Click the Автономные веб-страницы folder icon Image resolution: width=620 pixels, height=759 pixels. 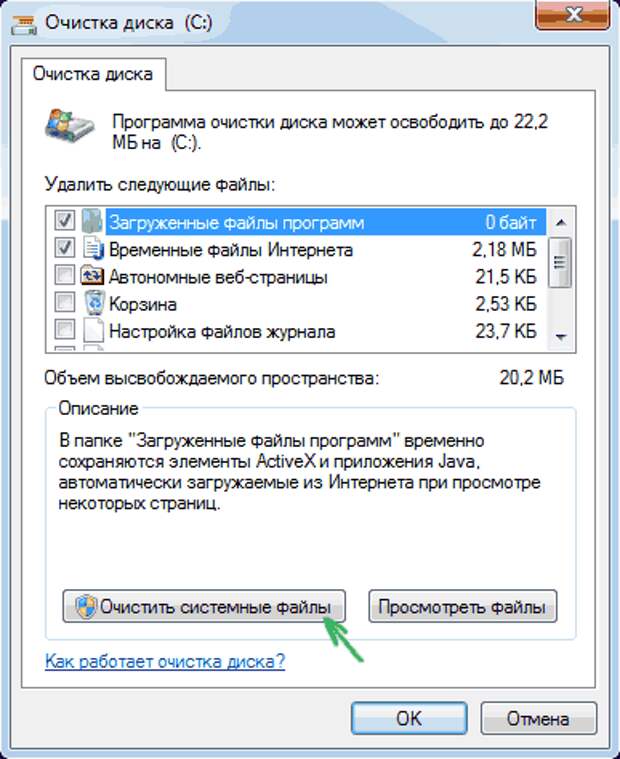coord(92,276)
